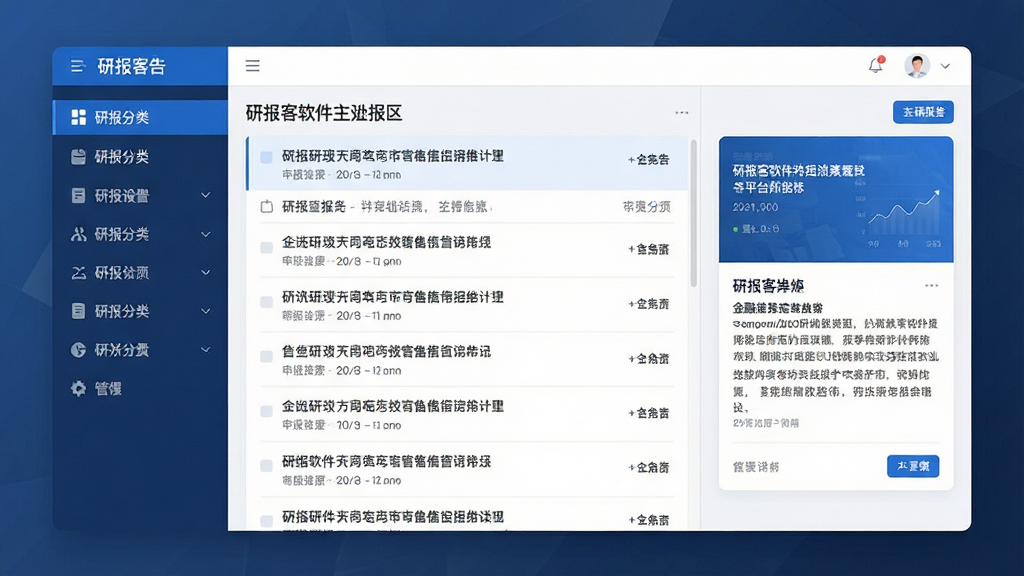Click the plus tag in the row dated 10/9
The image size is (1024, 576).
pyautogui.click(x=648, y=413)
